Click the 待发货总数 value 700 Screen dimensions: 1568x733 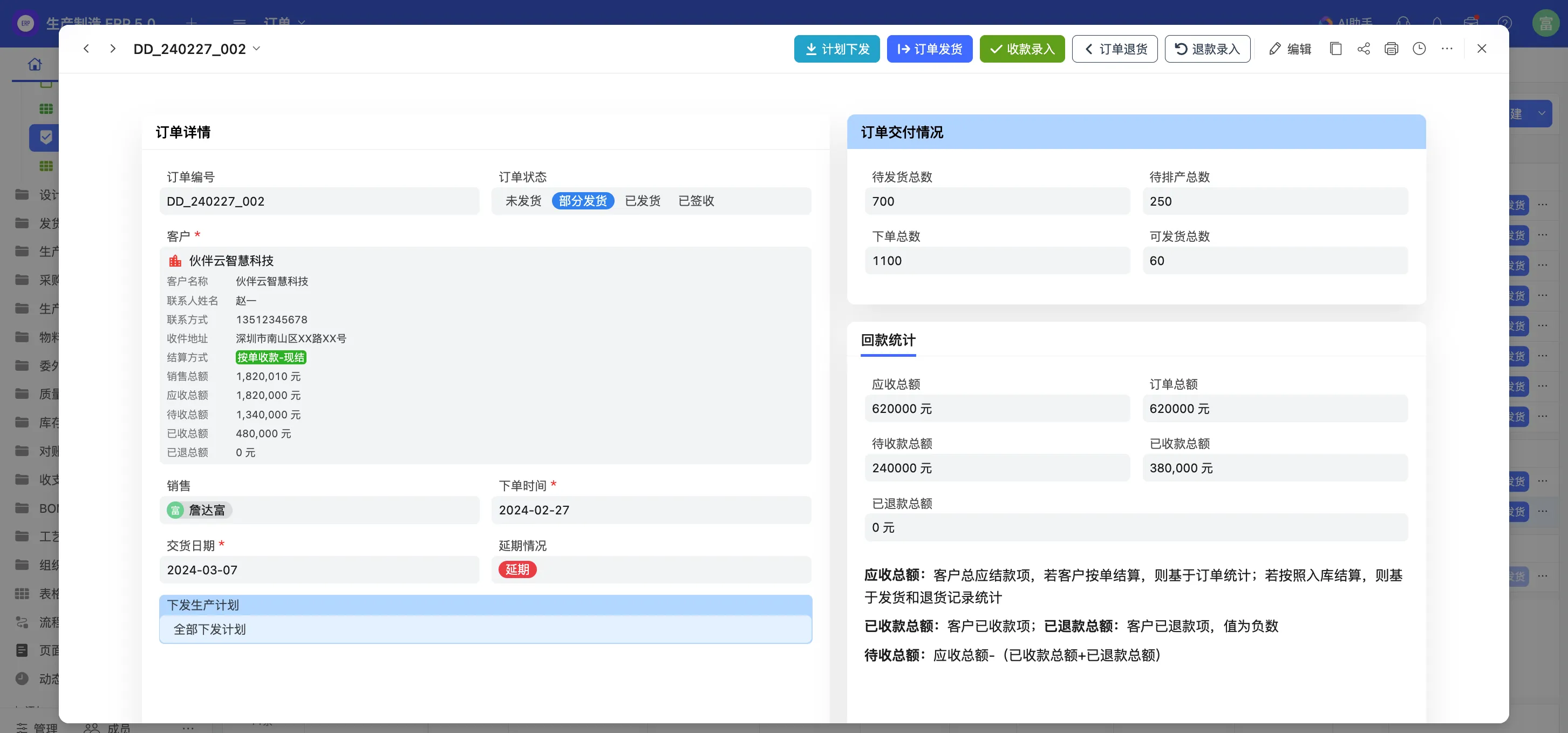pos(997,201)
